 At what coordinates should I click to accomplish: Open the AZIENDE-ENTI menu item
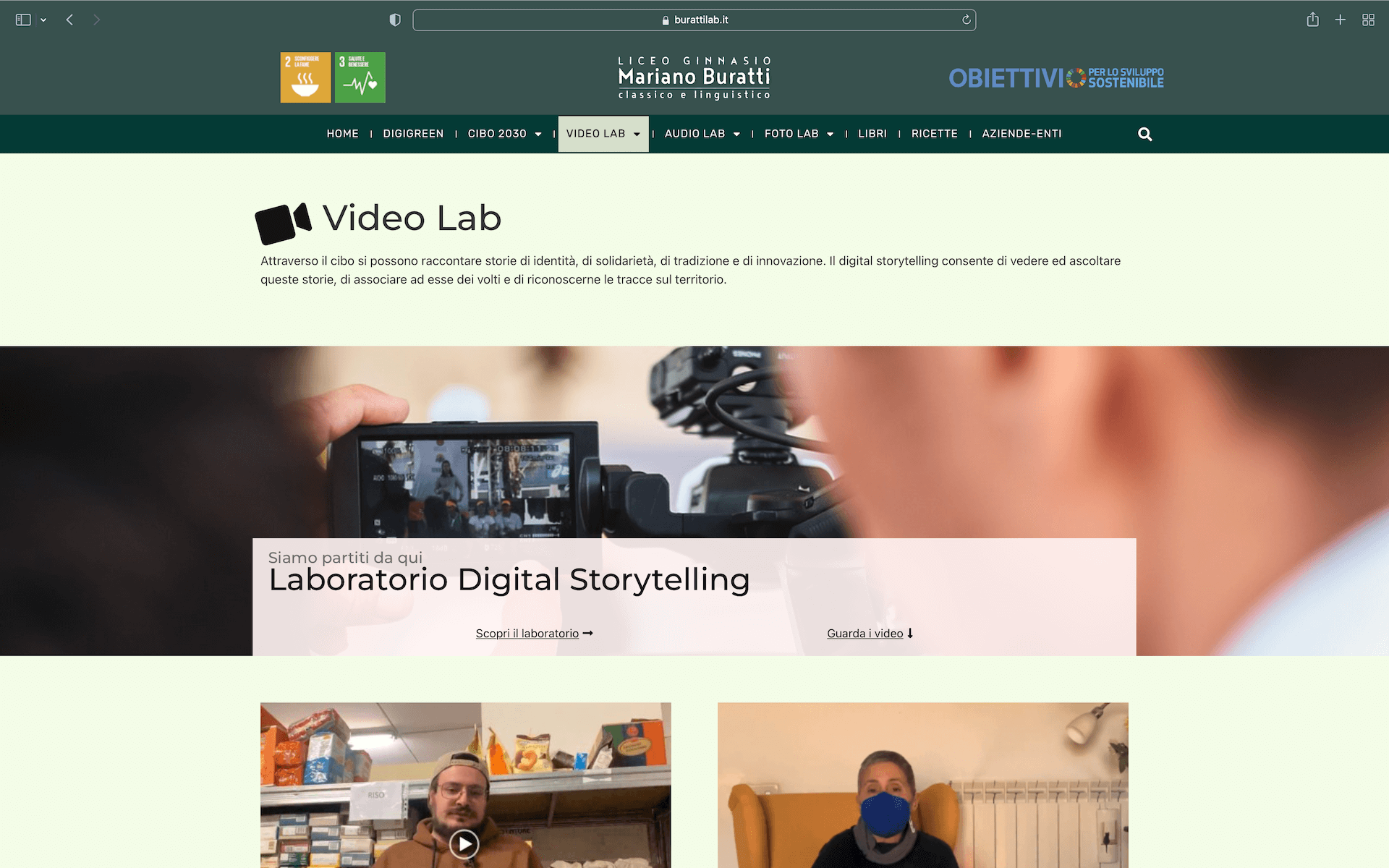[x=1021, y=134]
